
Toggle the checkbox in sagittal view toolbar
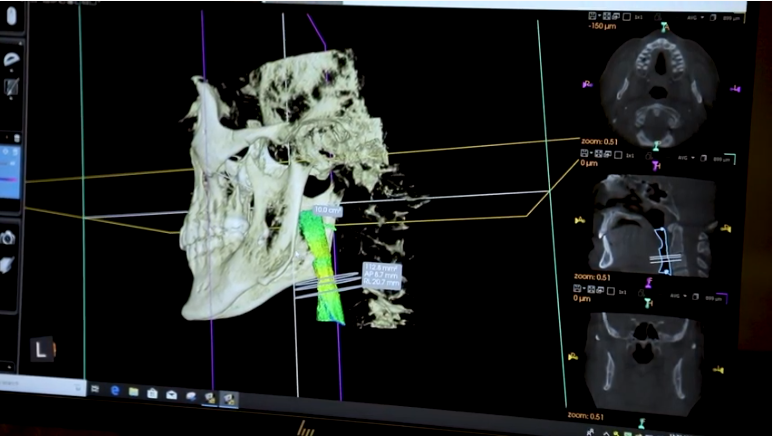619,155
